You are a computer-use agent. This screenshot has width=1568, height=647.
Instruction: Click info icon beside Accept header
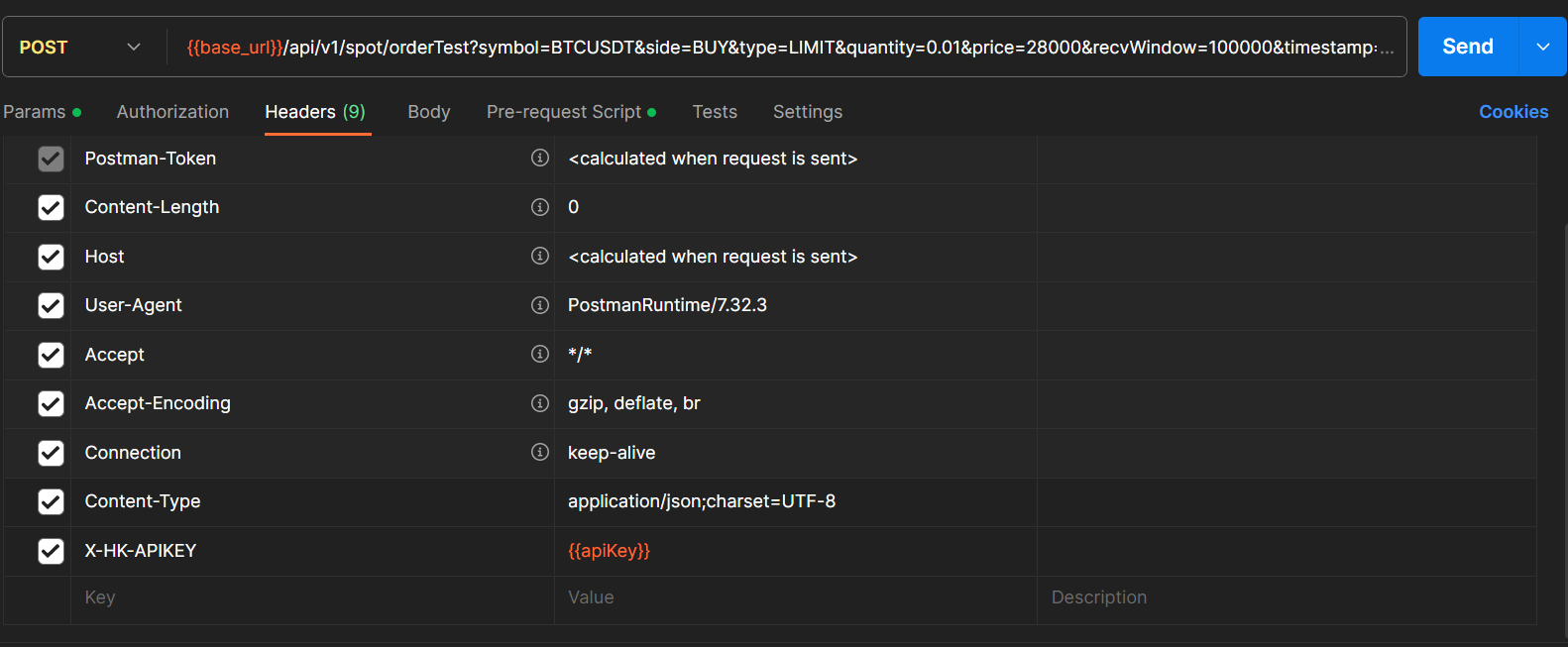coord(540,354)
